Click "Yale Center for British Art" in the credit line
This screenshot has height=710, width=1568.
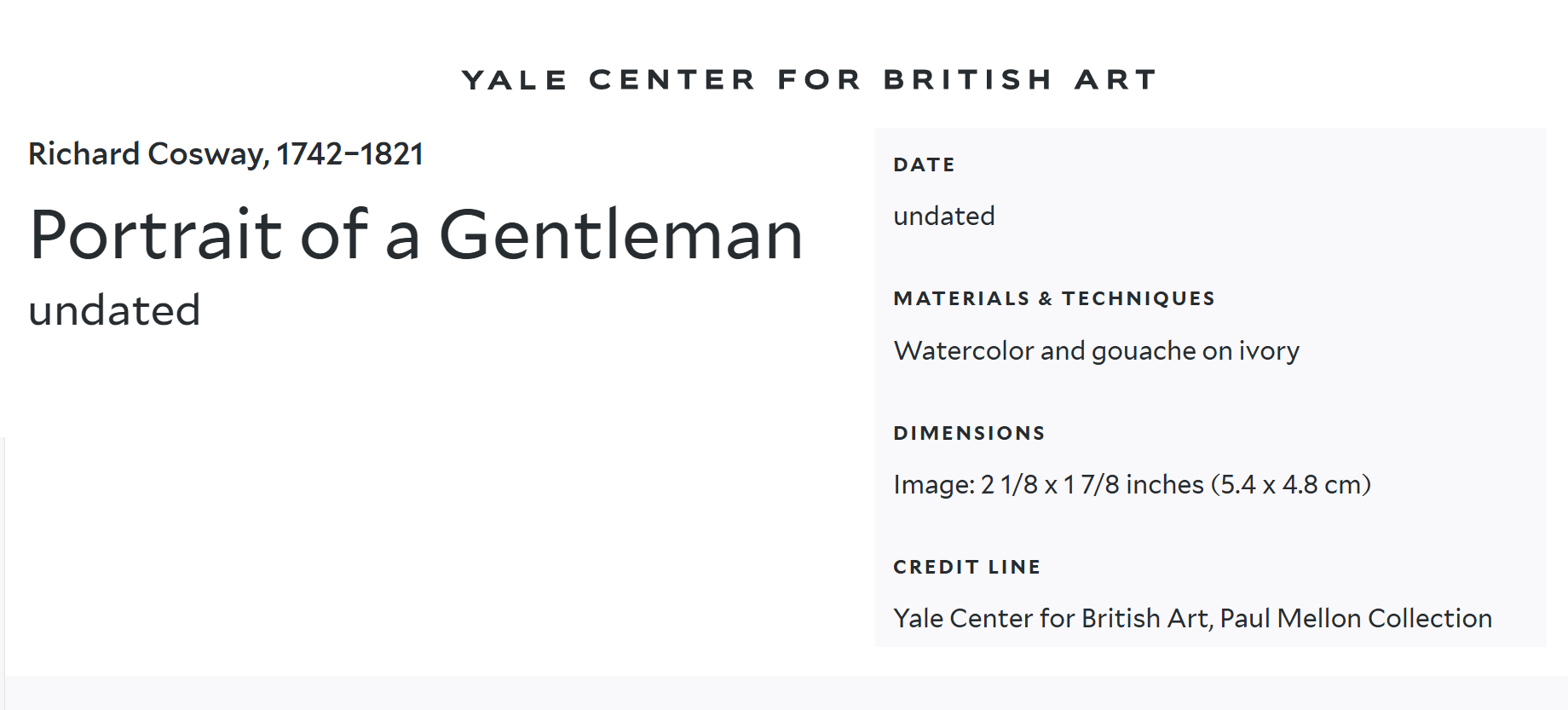pyautogui.click(x=1052, y=619)
